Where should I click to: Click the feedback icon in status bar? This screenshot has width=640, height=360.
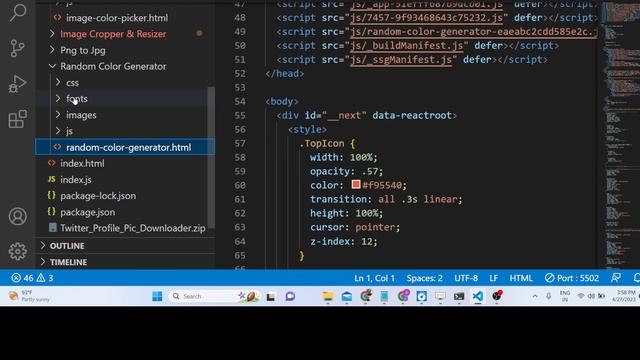point(616,278)
